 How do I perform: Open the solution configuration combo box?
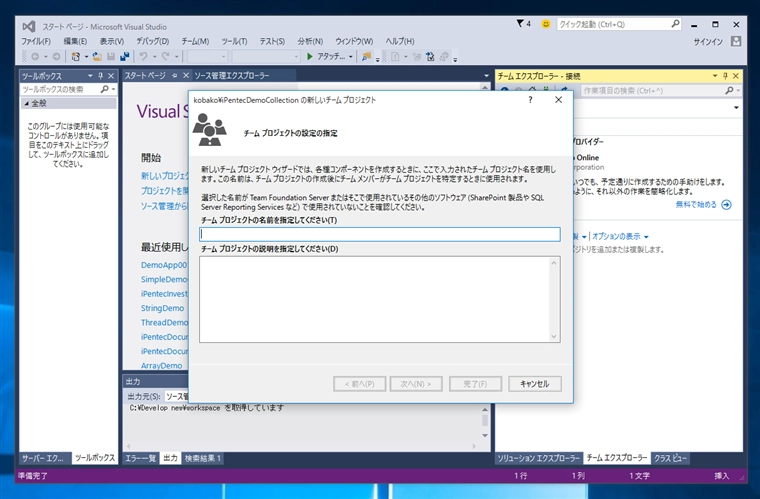207,57
